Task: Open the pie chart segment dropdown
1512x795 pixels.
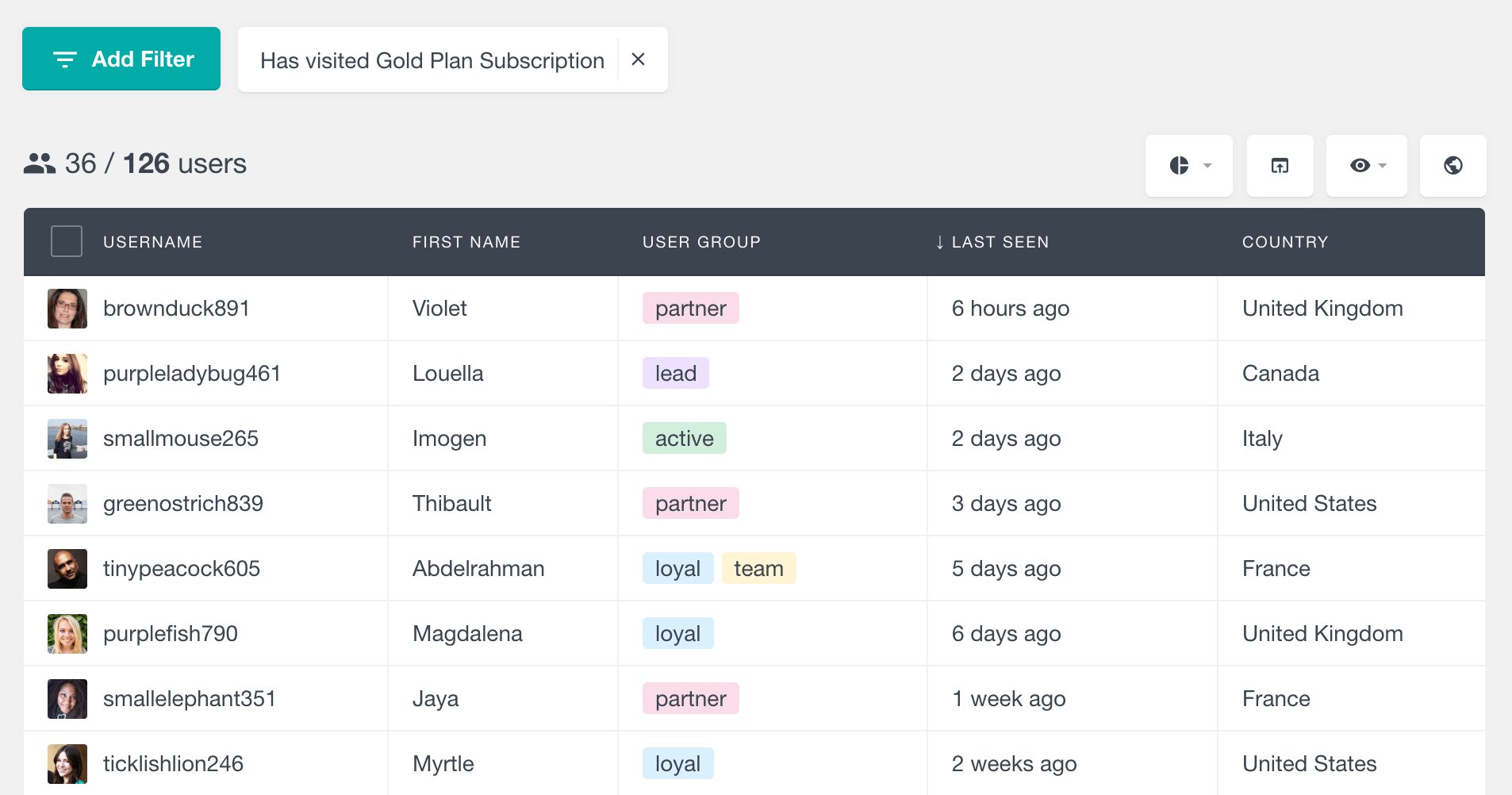Action: (1188, 165)
